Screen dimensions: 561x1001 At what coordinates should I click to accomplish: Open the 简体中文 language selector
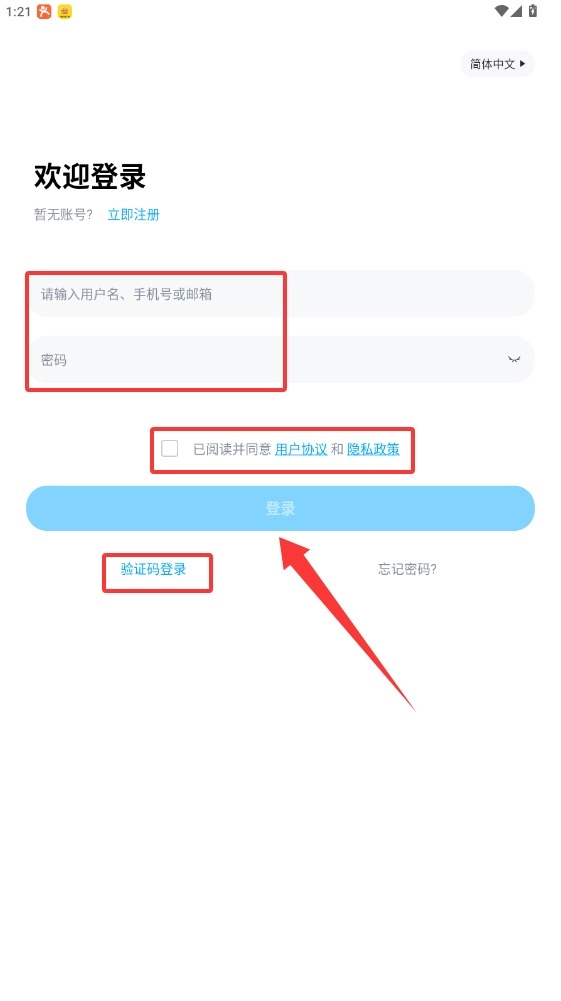tap(497, 64)
